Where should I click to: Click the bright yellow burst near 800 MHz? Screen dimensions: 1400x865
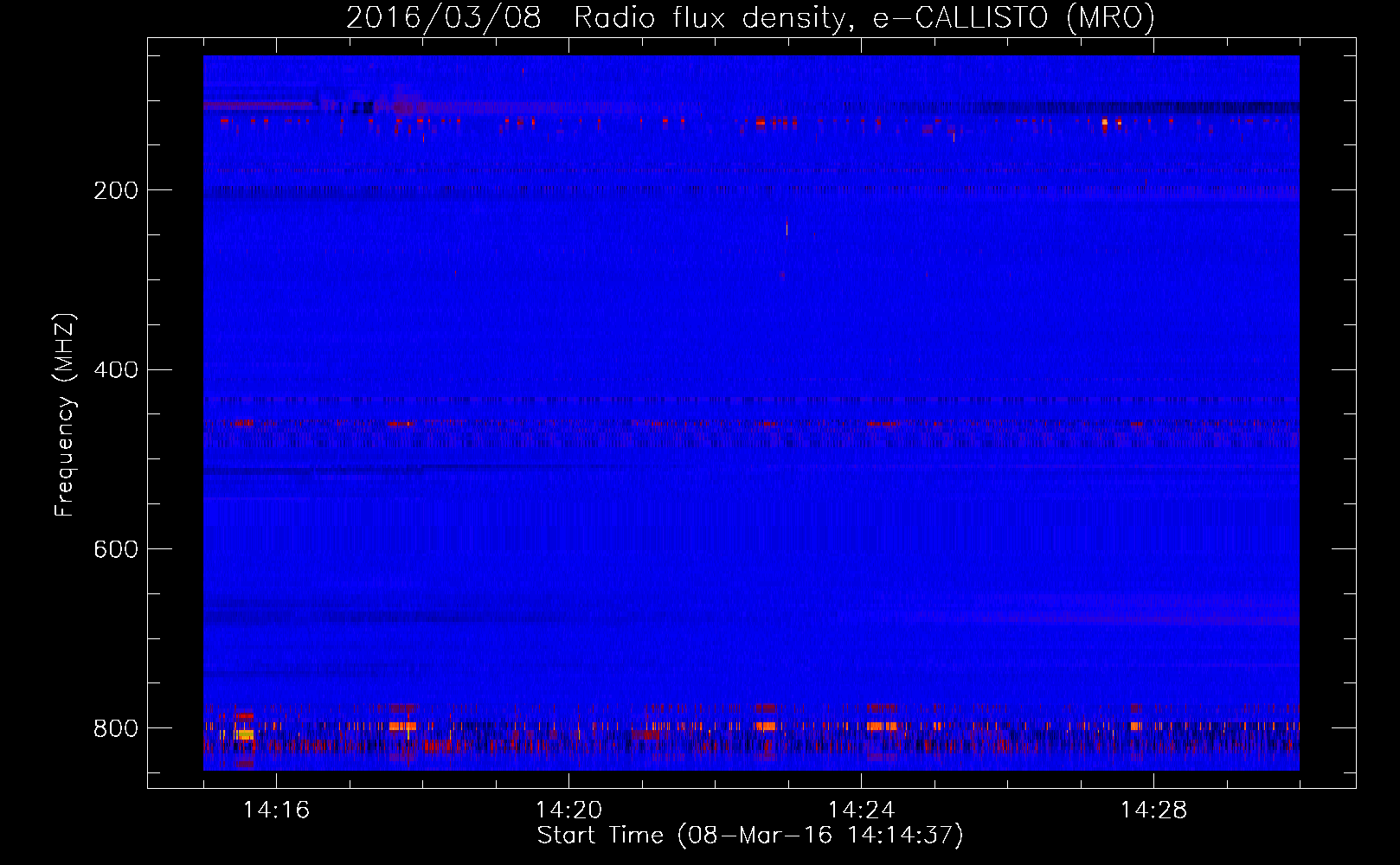pos(246,734)
